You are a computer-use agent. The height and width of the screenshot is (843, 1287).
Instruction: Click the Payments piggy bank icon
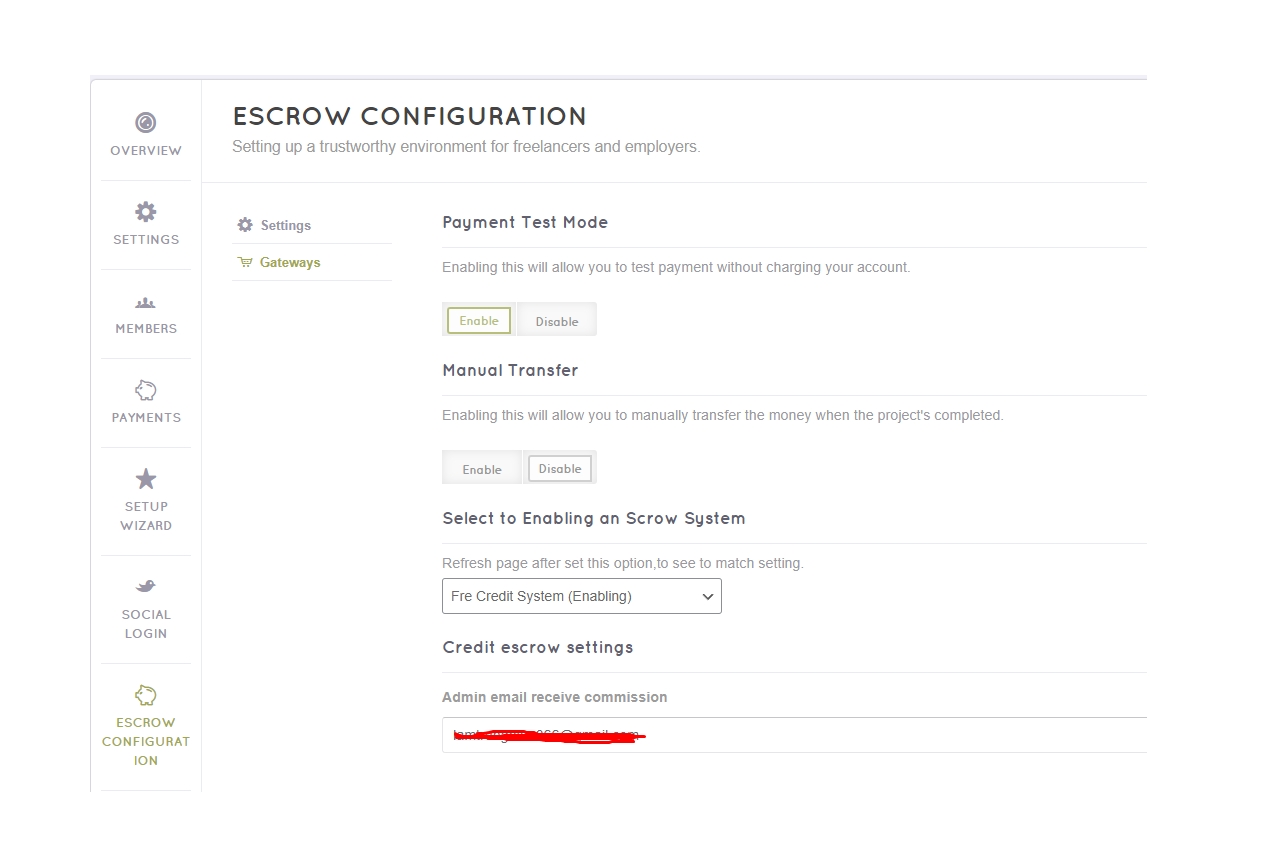tap(146, 390)
